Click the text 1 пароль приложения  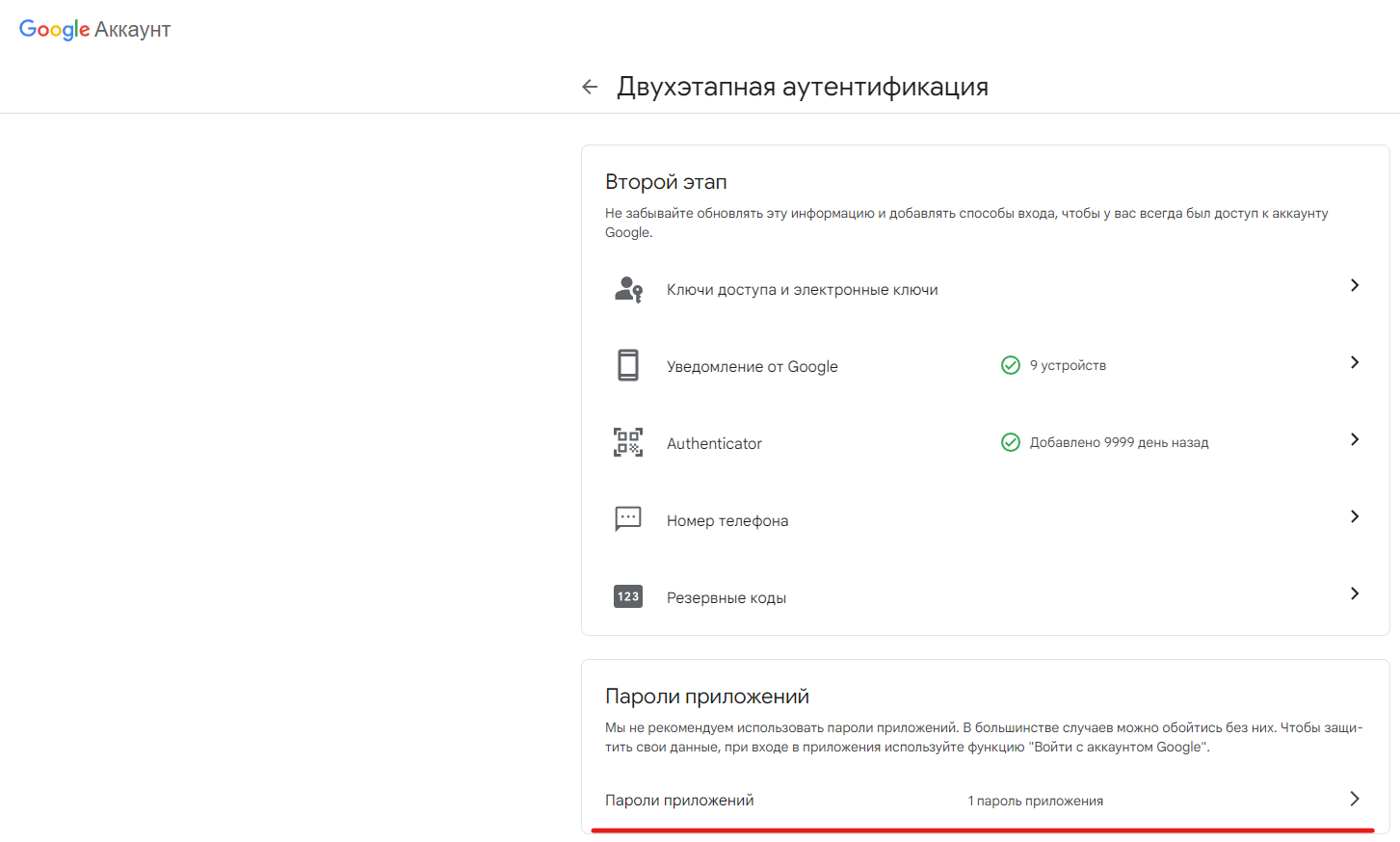[1036, 801]
